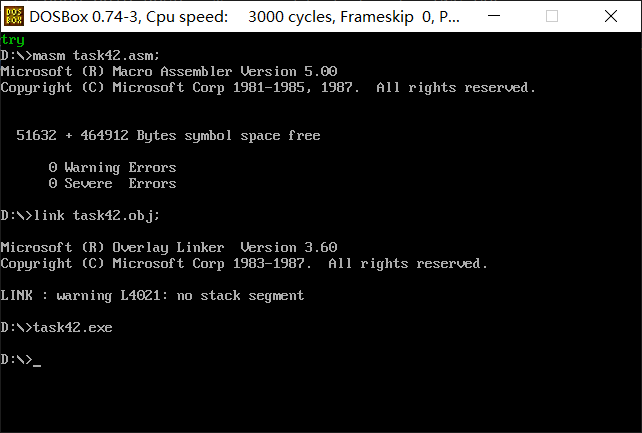Close the DOSBox window
This screenshot has height=433, width=642.
[x=608, y=17]
